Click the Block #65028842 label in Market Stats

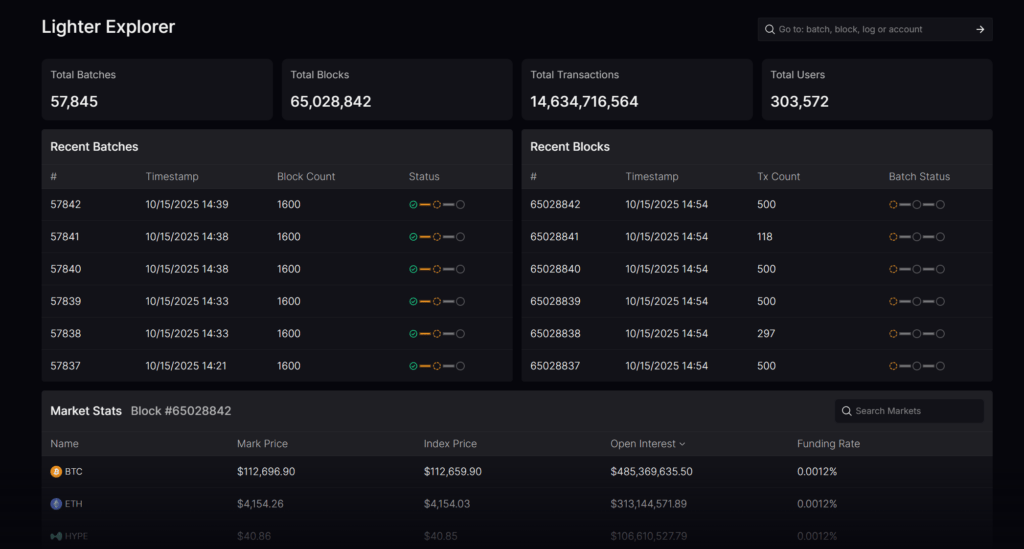[x=181, y=411]
